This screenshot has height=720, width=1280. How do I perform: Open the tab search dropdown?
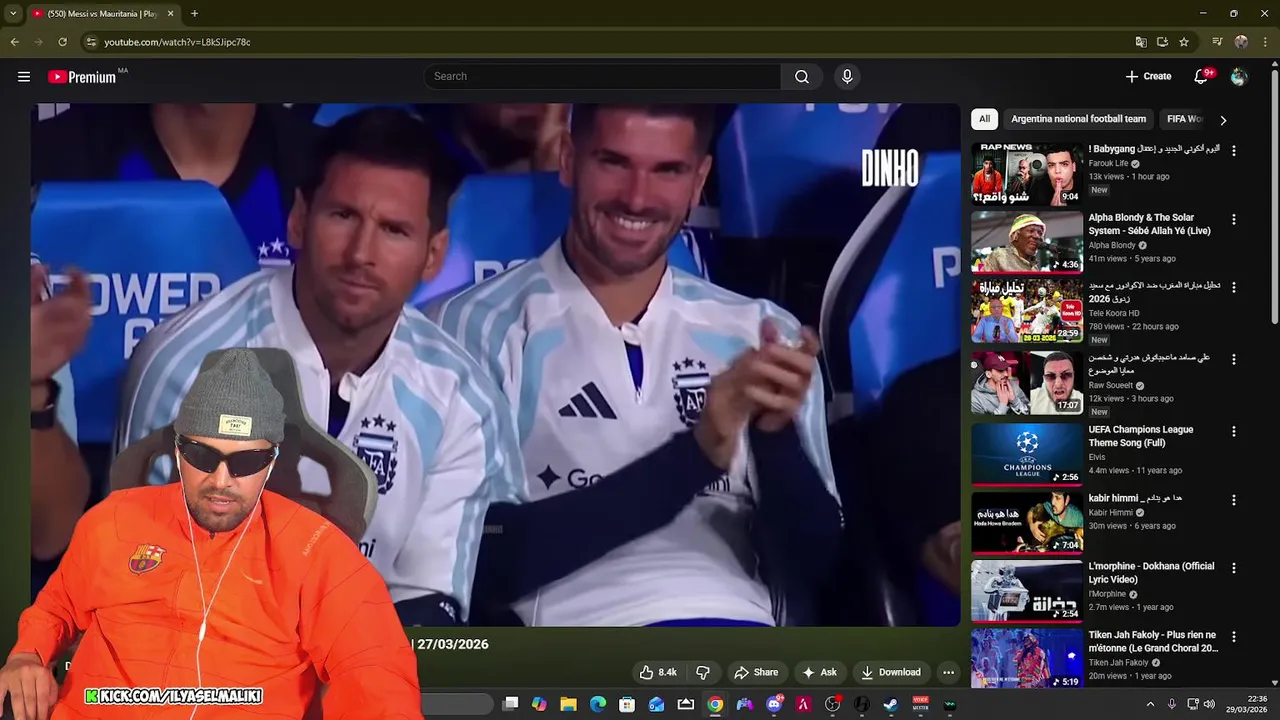13,13
